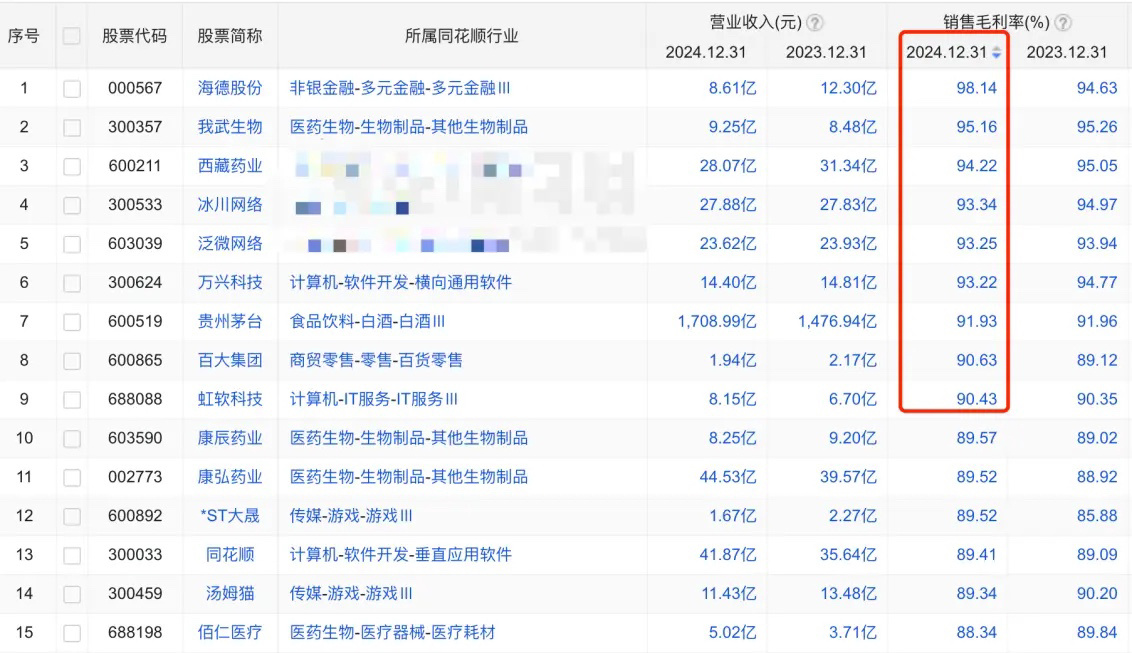Mark checkbox beside stock 300033
This screenshot has width=1132, height=653.
click(71, 556)
